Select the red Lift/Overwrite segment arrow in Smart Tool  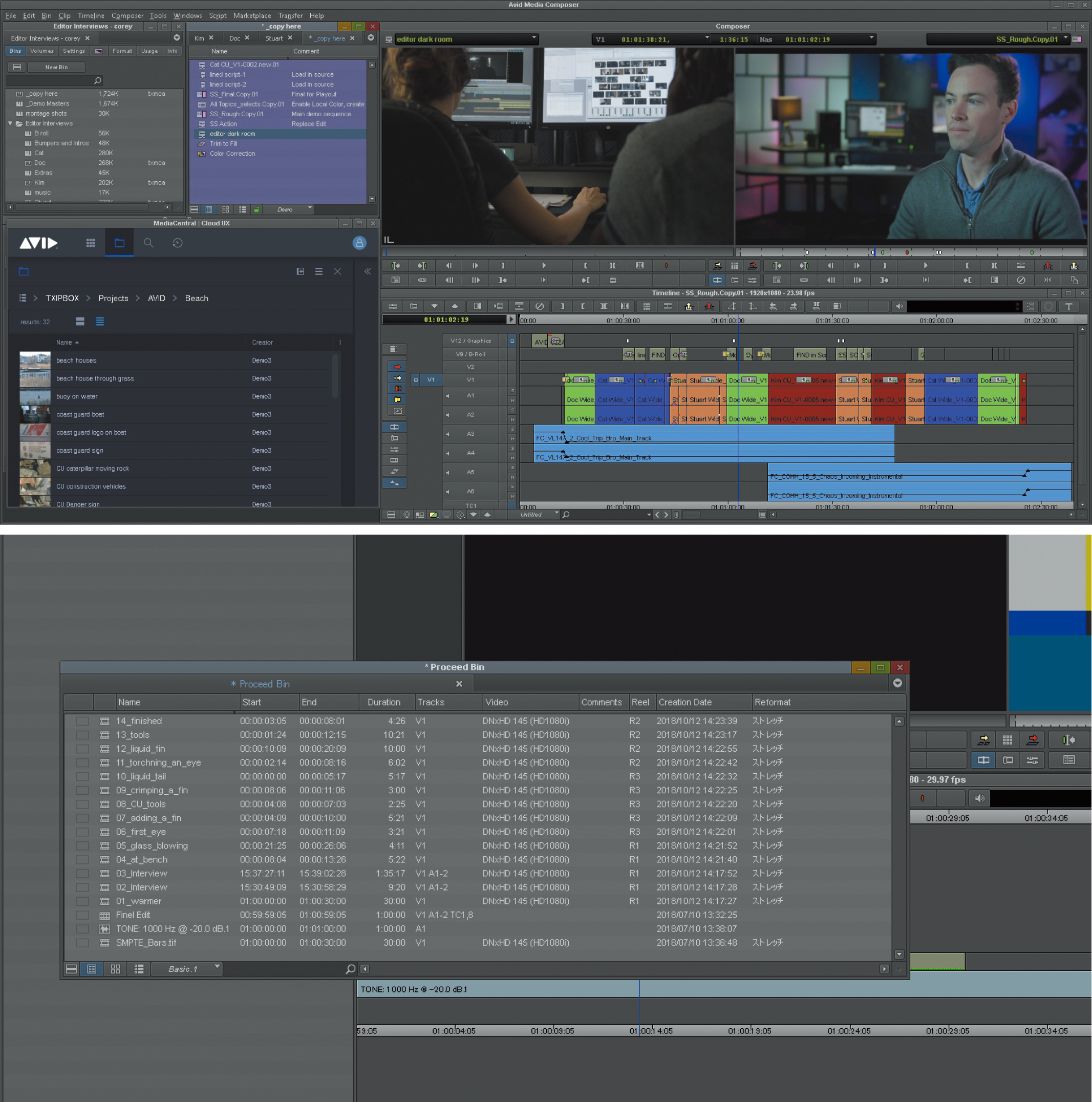coord(397,367)
